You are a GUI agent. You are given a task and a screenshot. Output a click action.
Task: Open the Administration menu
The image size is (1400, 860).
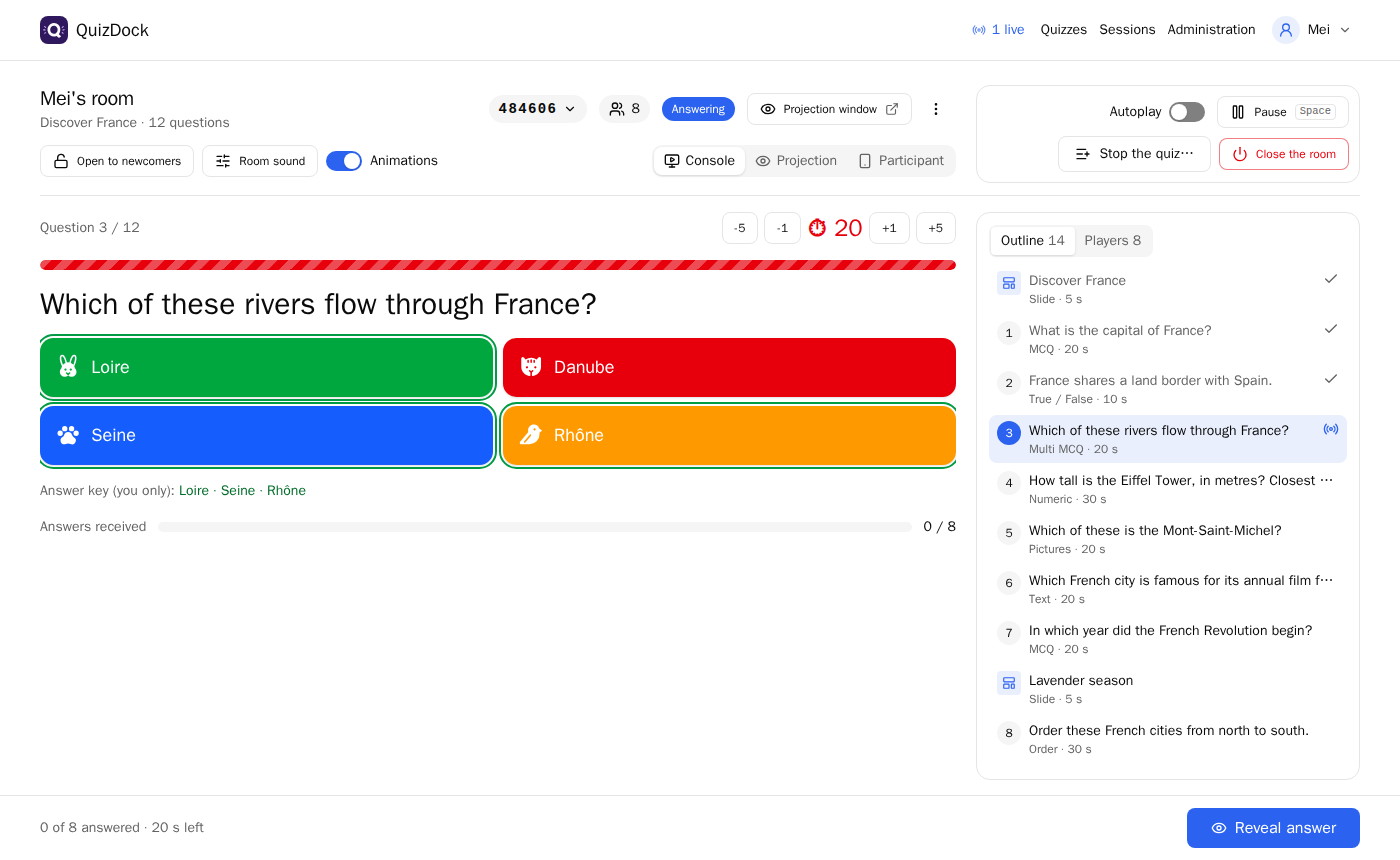coord(1211,30)
